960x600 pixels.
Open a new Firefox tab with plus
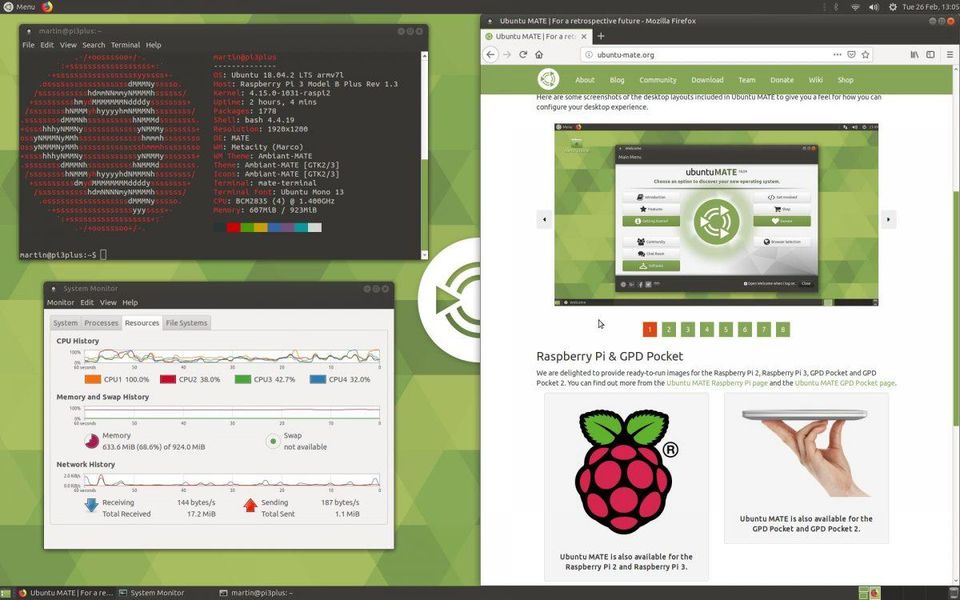click(601, 36)
